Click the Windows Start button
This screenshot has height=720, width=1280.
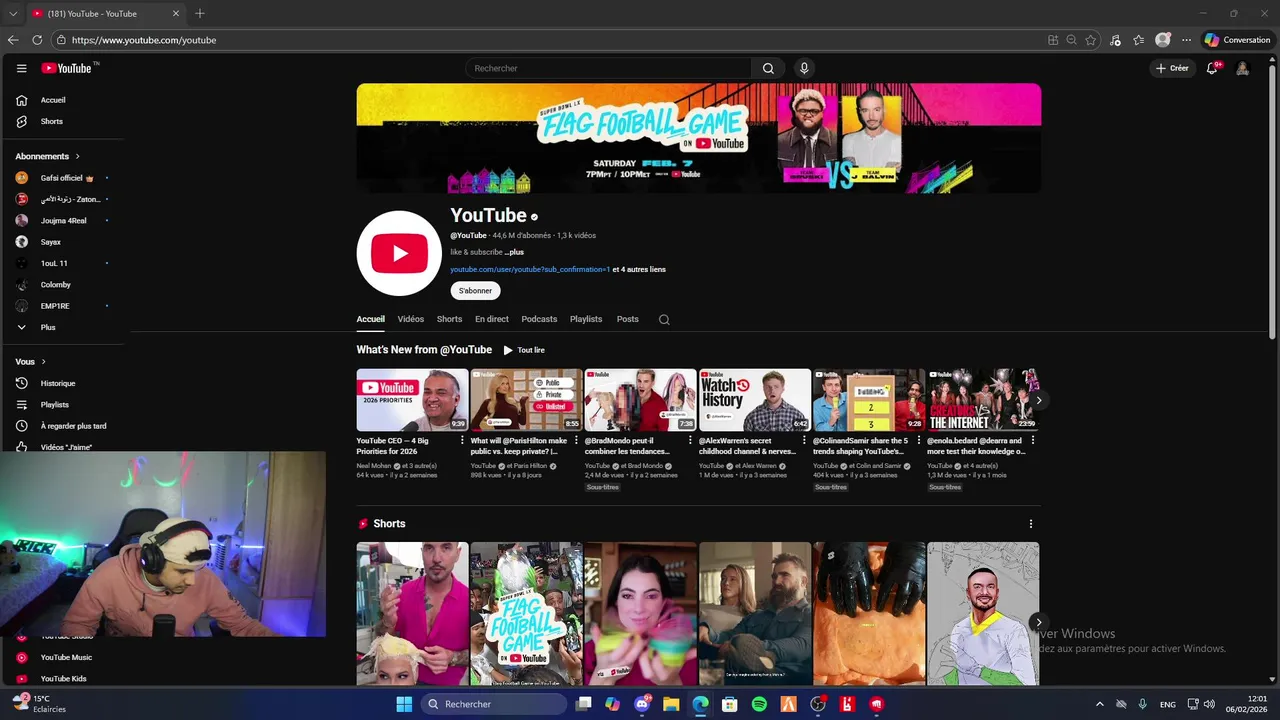(x=404, y=704)
